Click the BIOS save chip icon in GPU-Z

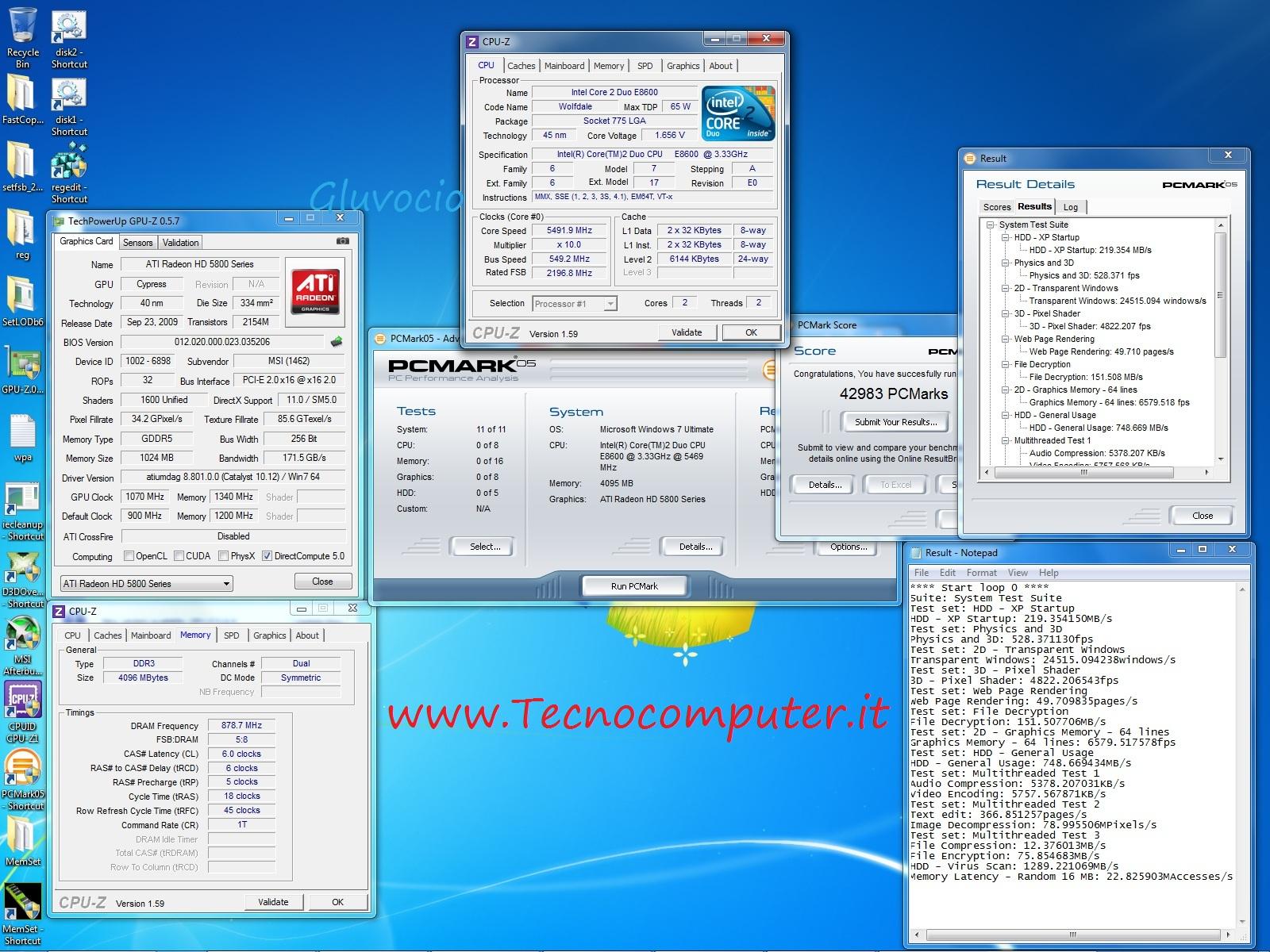(x=336, y=342)
